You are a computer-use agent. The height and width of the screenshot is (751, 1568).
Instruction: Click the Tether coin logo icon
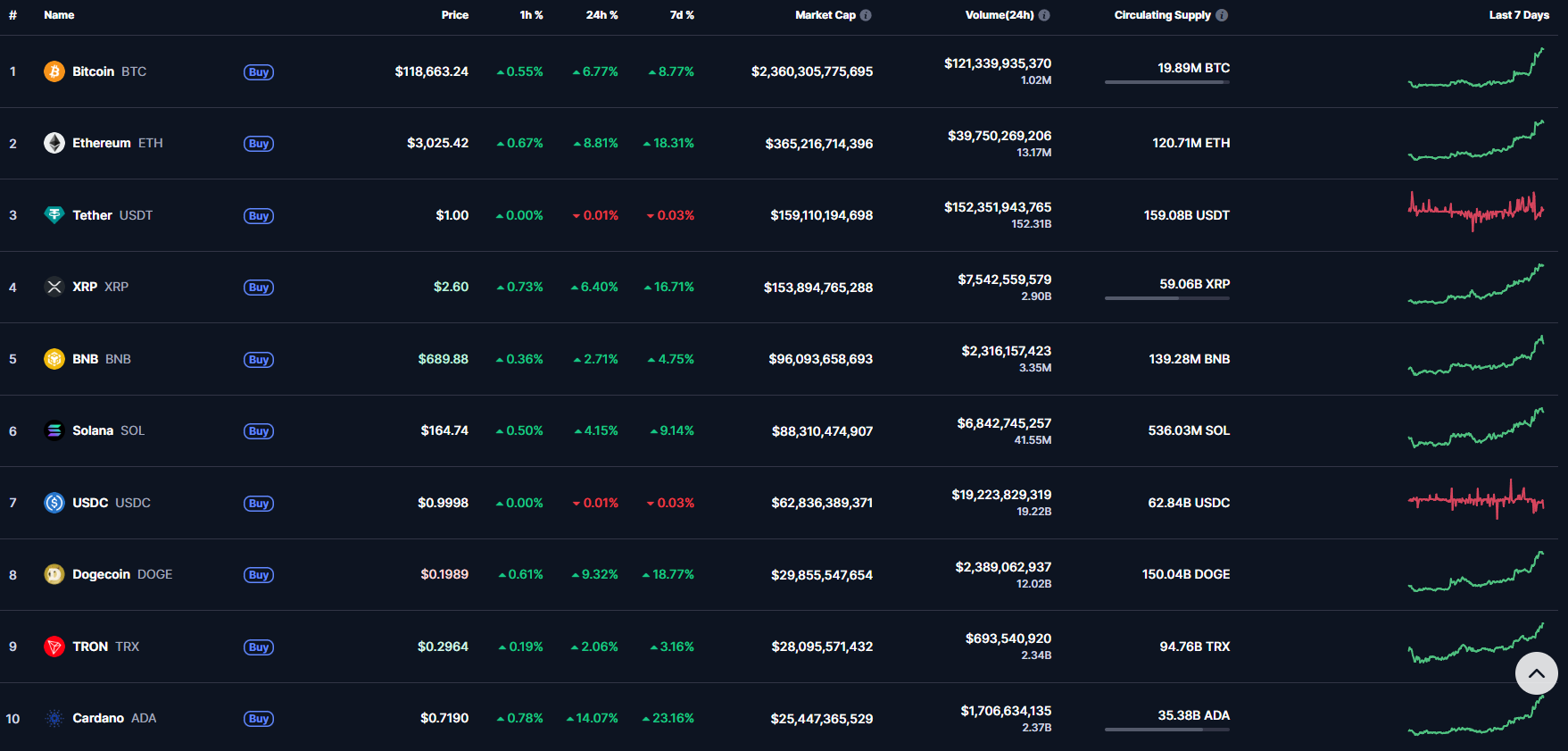54,215
